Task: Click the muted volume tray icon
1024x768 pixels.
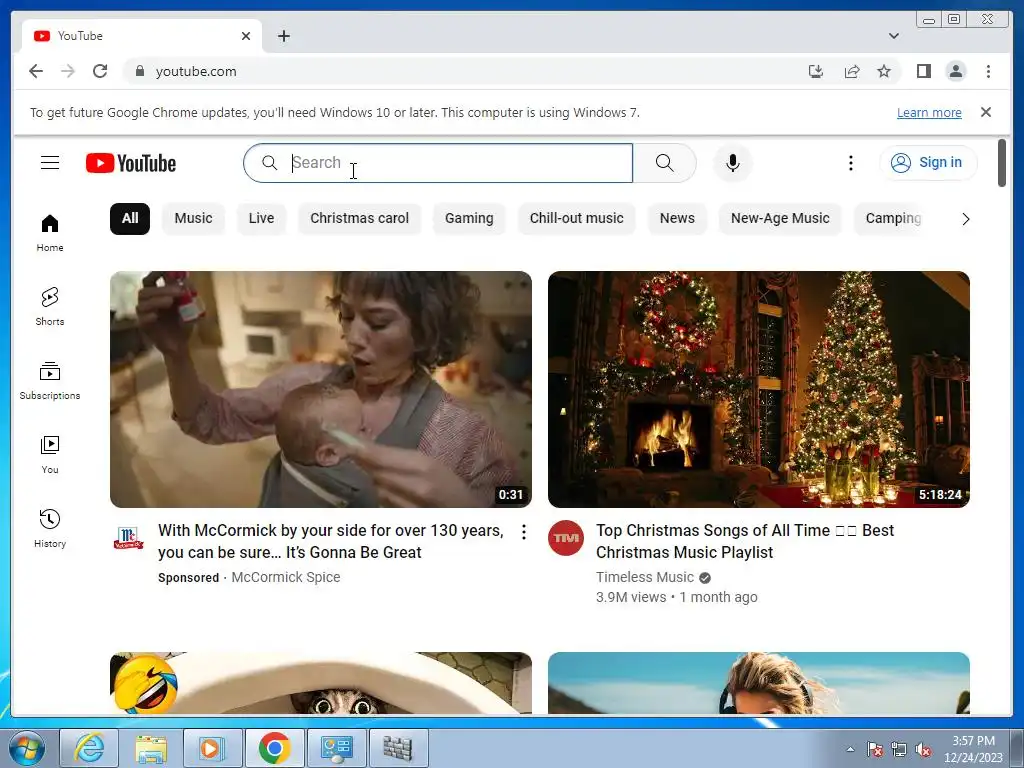Action: (923, 750)
